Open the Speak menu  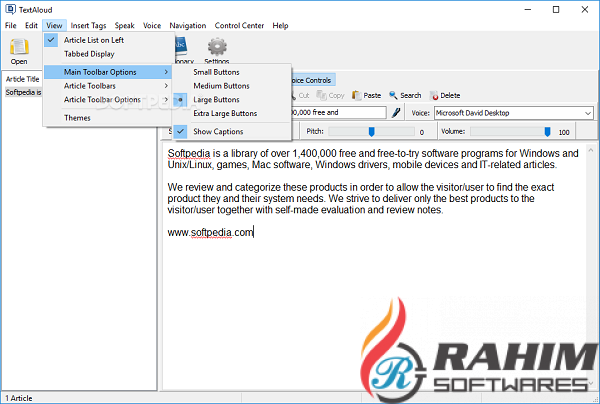pyautogui.click(x=124, y=26)
